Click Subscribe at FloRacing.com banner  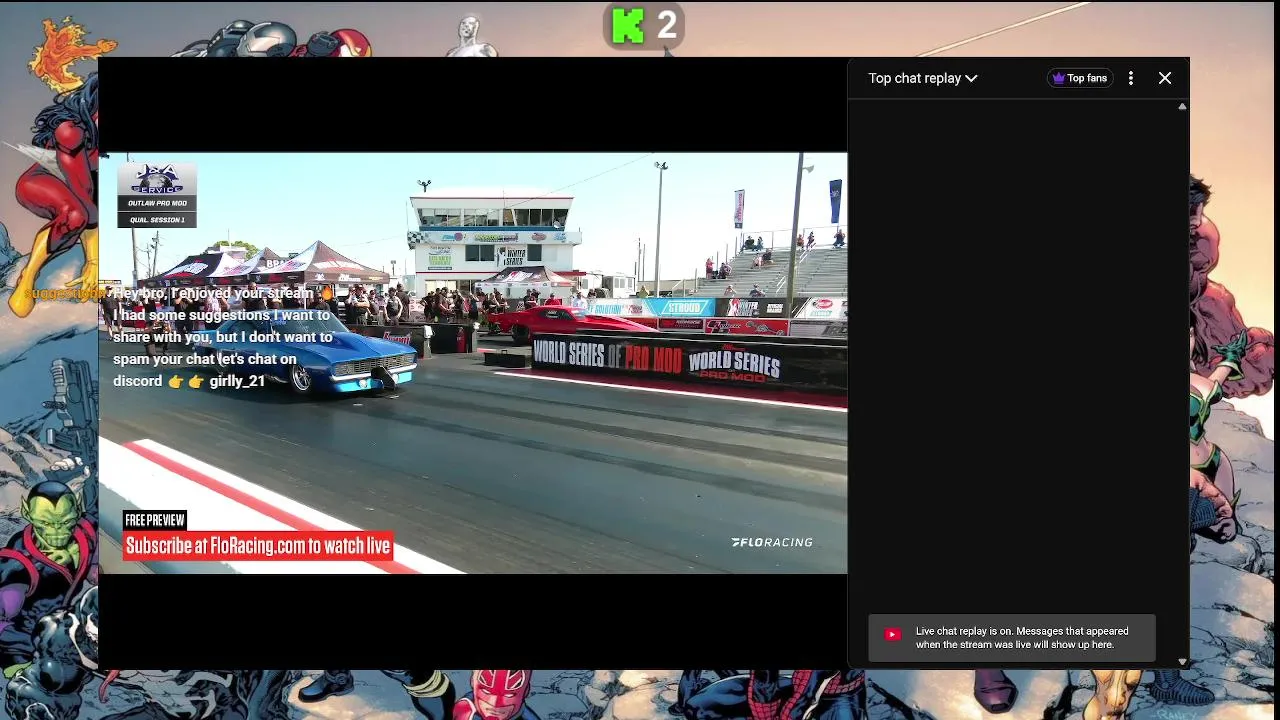[258, 545]
